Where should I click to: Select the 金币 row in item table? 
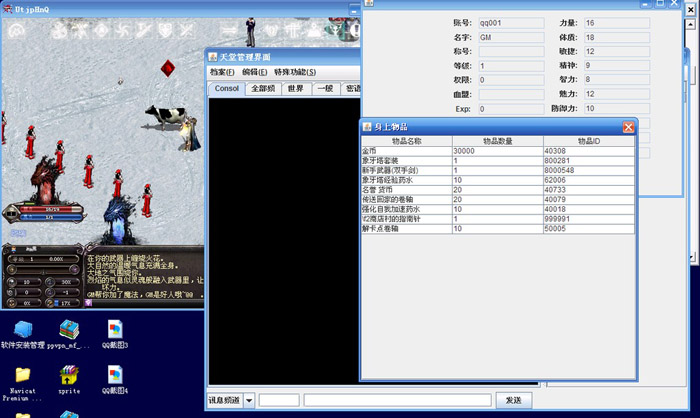[x=406, y=151]
